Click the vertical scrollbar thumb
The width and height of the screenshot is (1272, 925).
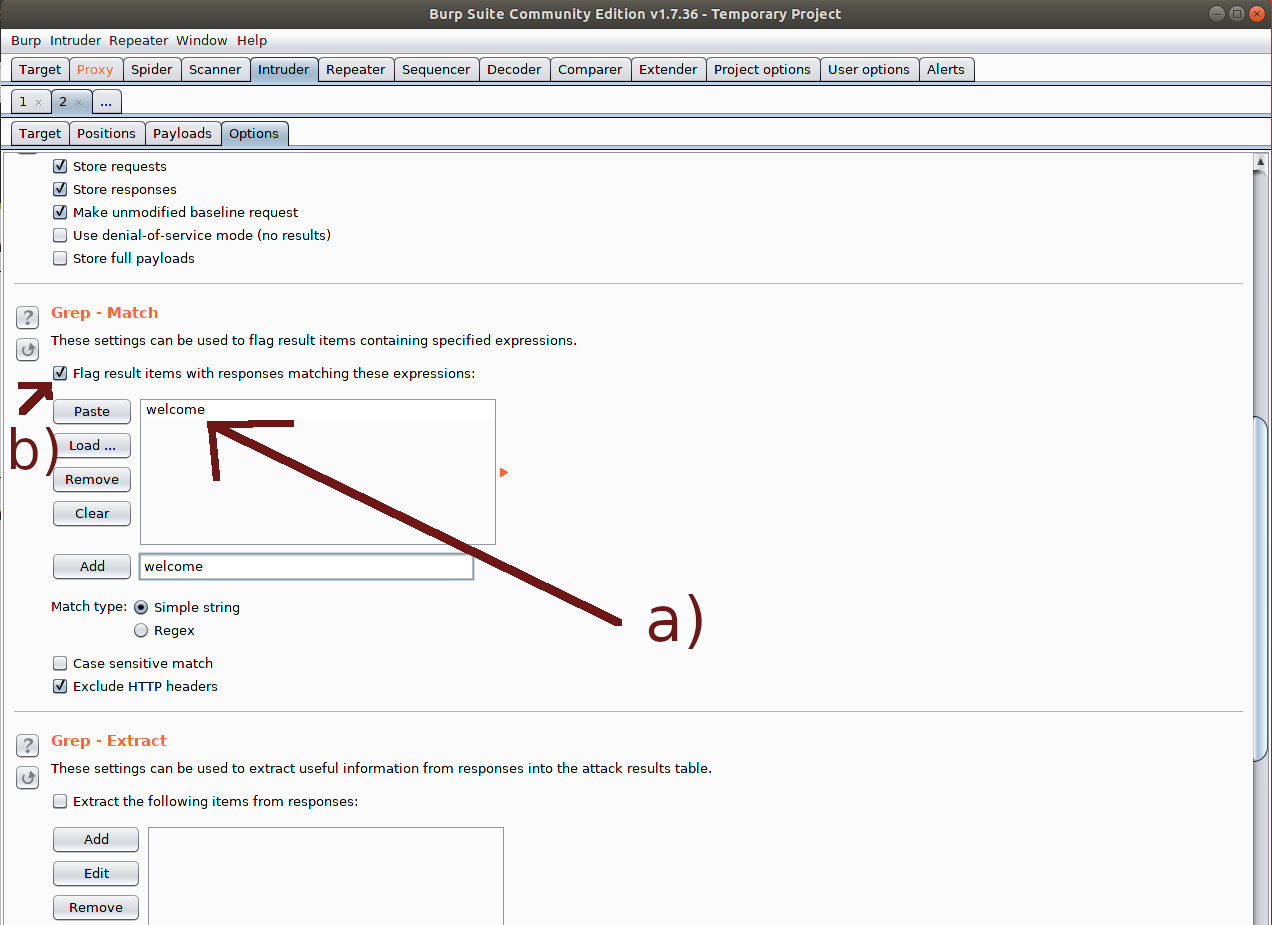point(1262,589)
